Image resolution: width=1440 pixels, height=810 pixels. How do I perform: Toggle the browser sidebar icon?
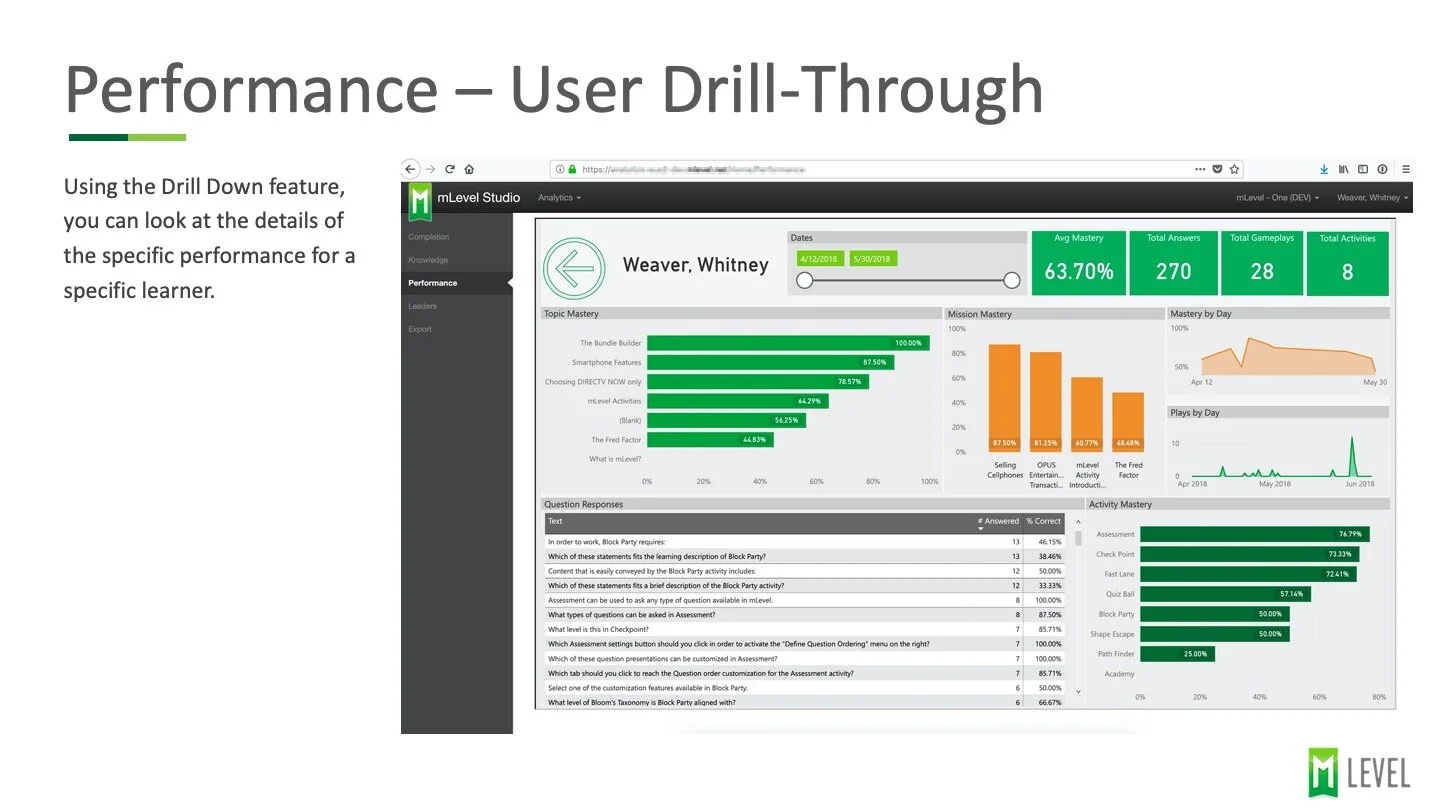pyautogui.click(x=1363, y=169)
